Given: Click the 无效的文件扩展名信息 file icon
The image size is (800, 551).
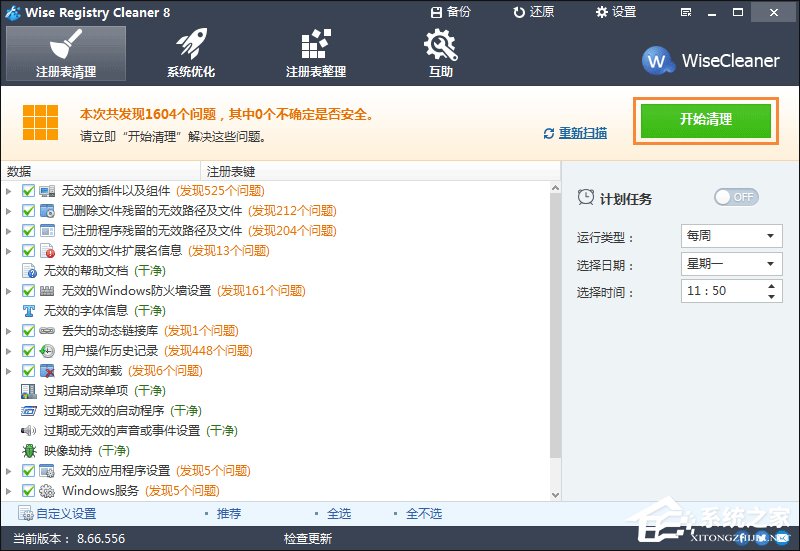Looking at the screenshot, I should pyautogui.click(x=47, y=251).
